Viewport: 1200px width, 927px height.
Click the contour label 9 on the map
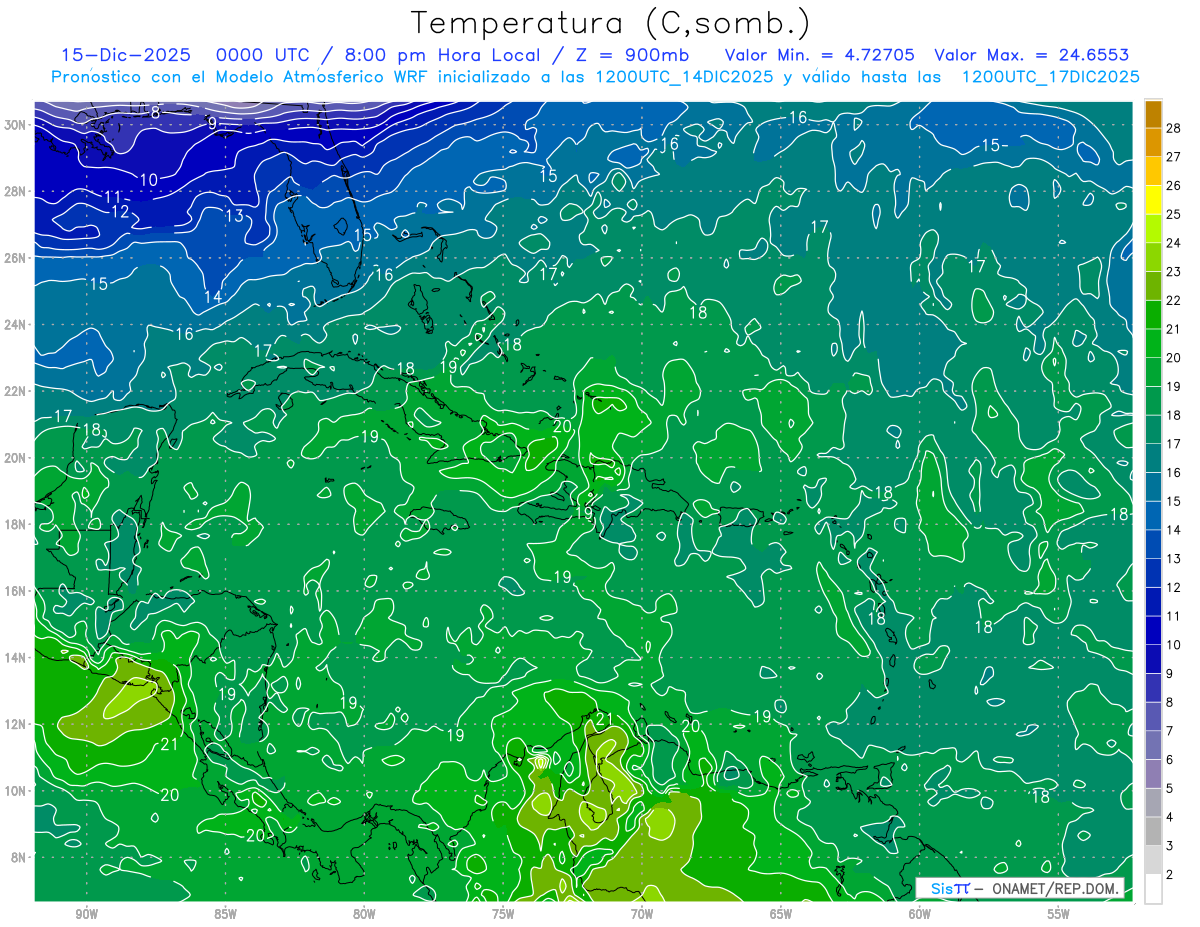click(x=212, y=123)
